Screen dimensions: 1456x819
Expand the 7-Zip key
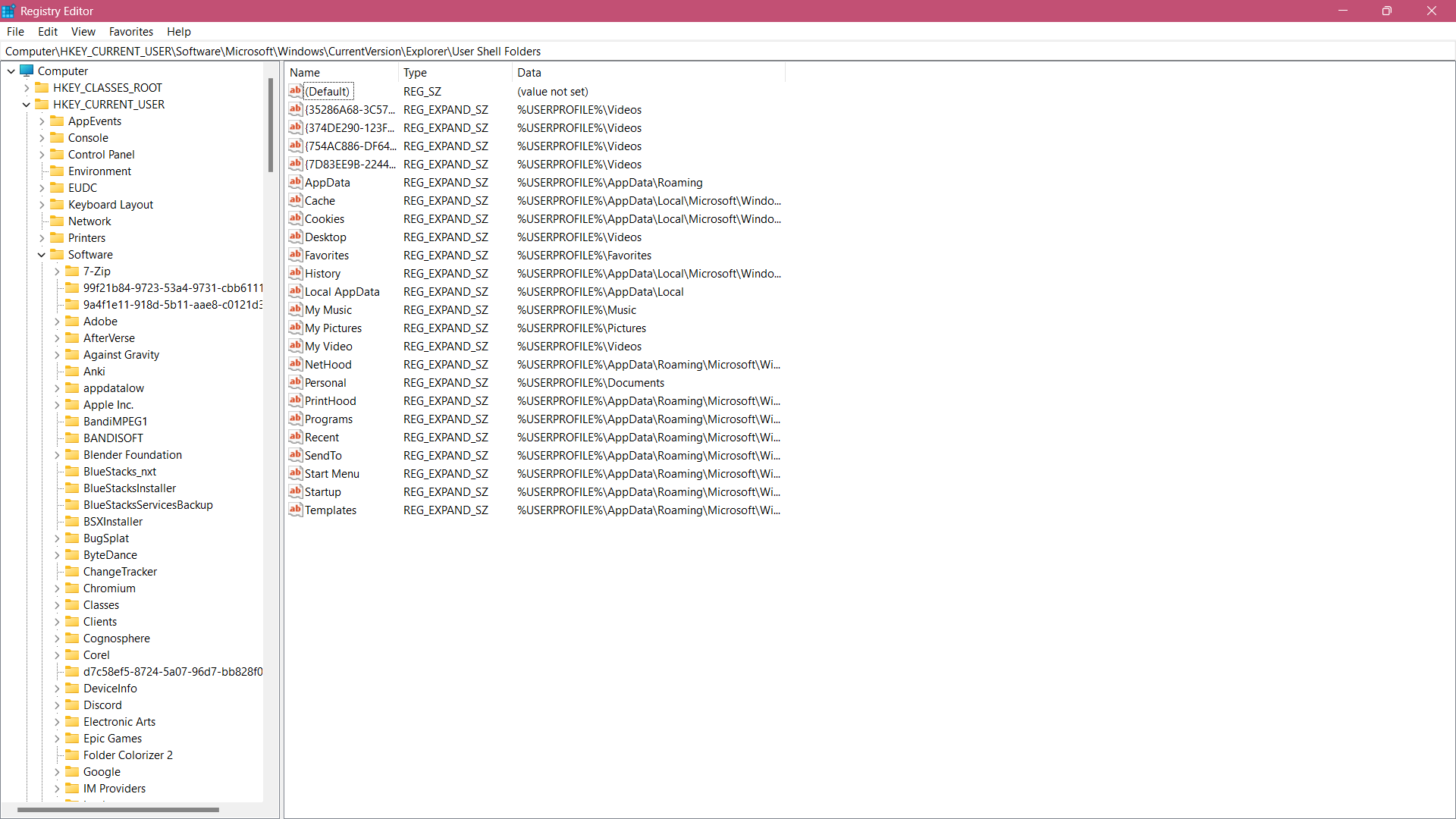[57, 271]
